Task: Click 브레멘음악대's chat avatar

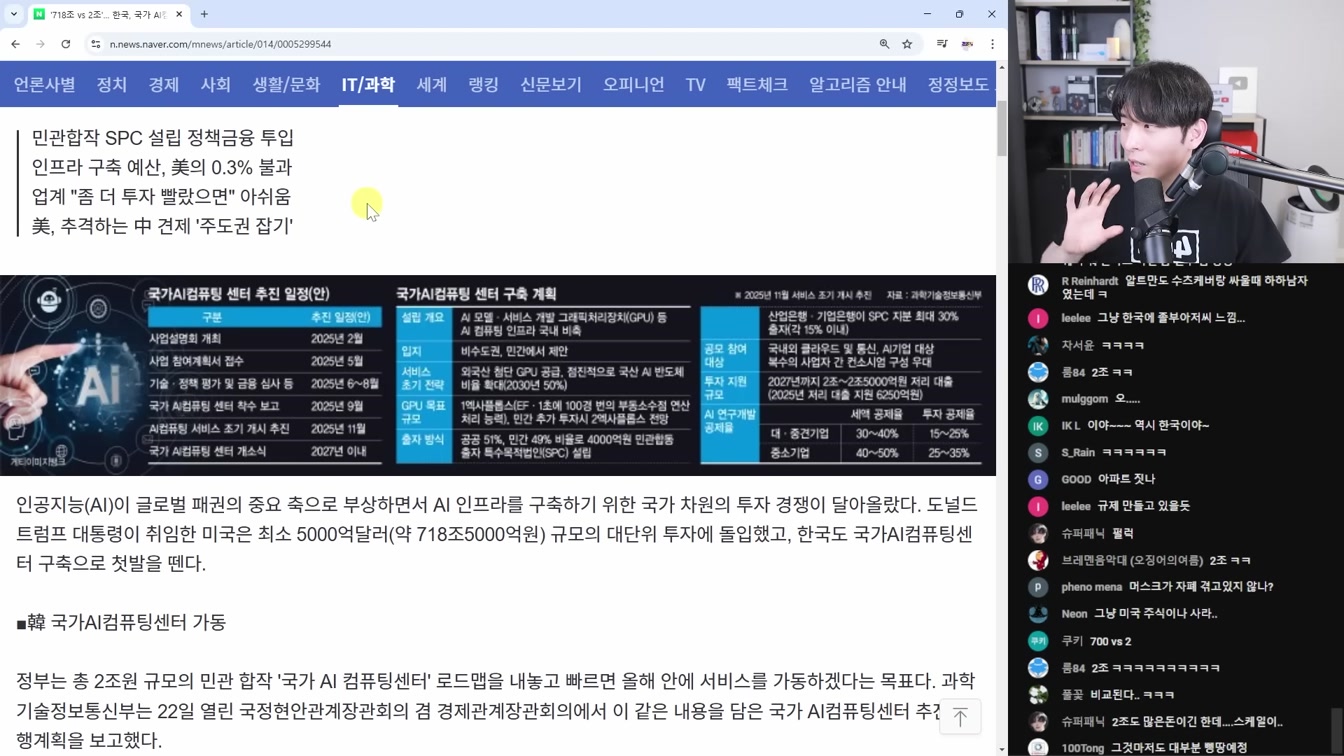Action: (x=1038, y=560)
